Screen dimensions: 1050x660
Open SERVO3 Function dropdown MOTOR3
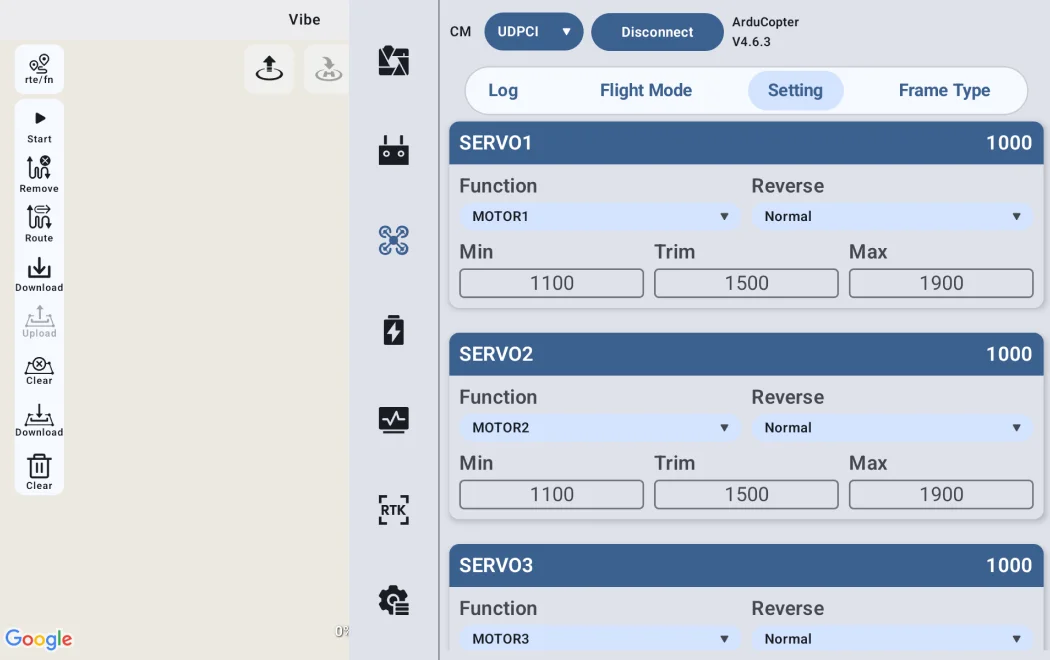(600, 639)
